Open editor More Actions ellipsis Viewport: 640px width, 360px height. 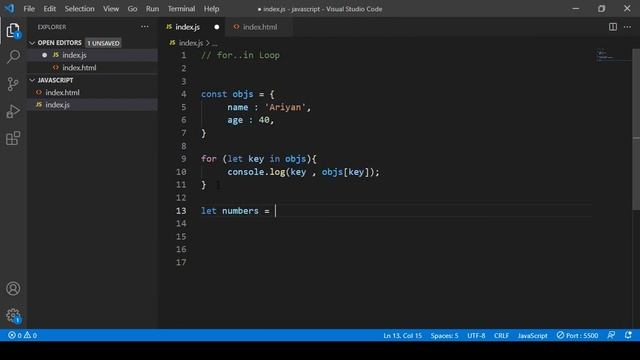click(627, 27)
